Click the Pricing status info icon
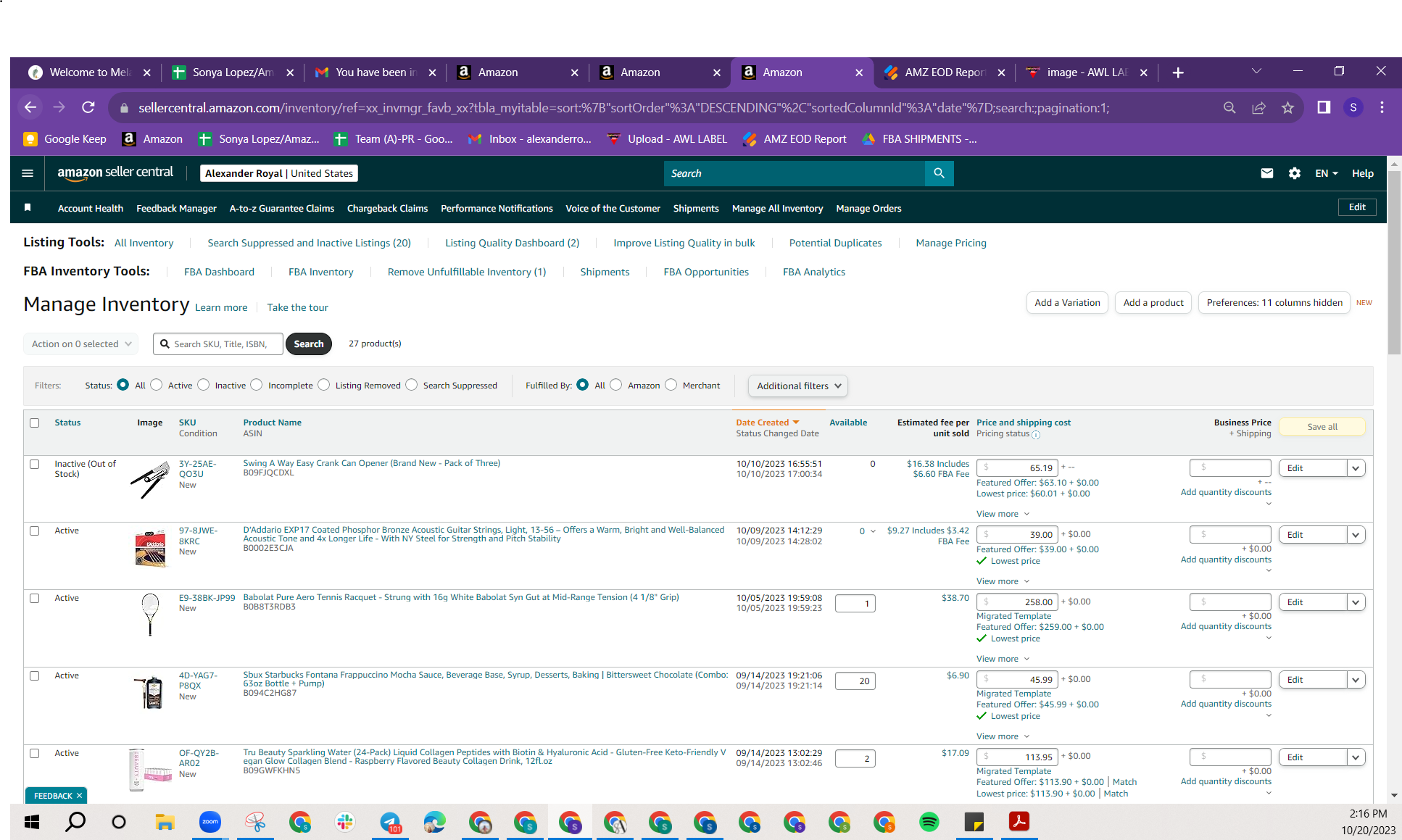 click(x=1036, y=435)
